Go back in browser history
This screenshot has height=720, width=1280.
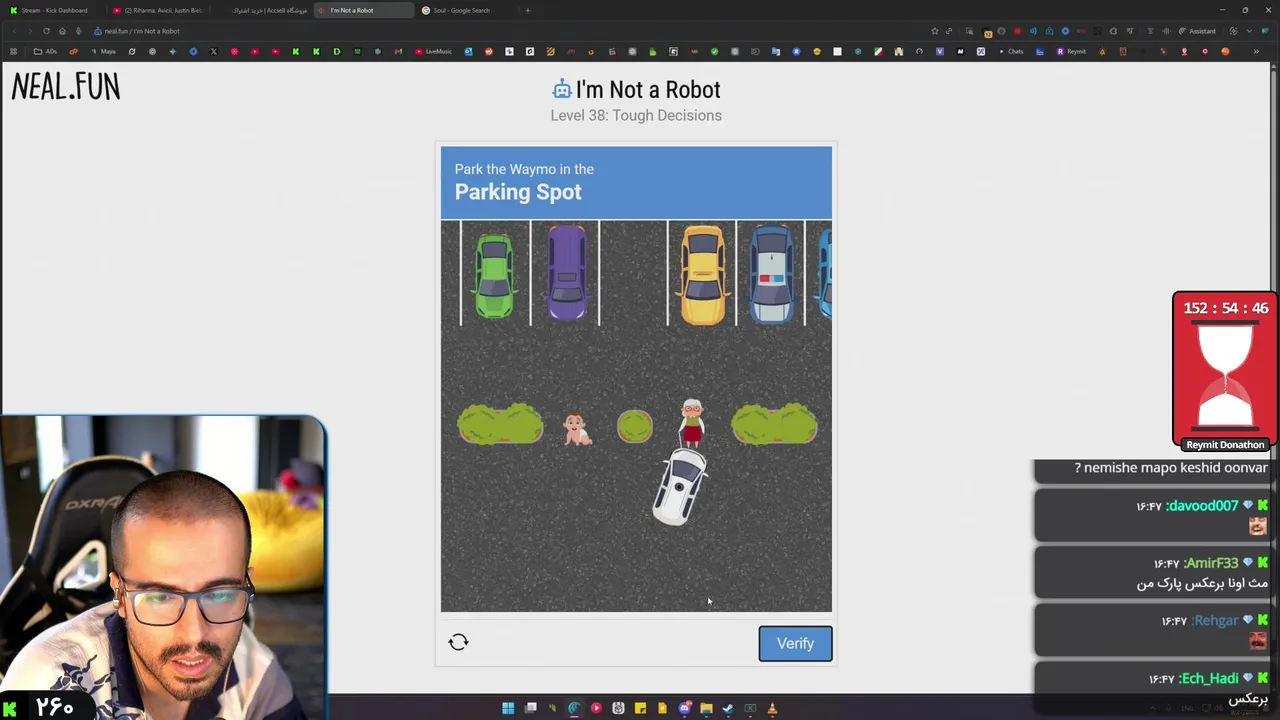[13, 31]
